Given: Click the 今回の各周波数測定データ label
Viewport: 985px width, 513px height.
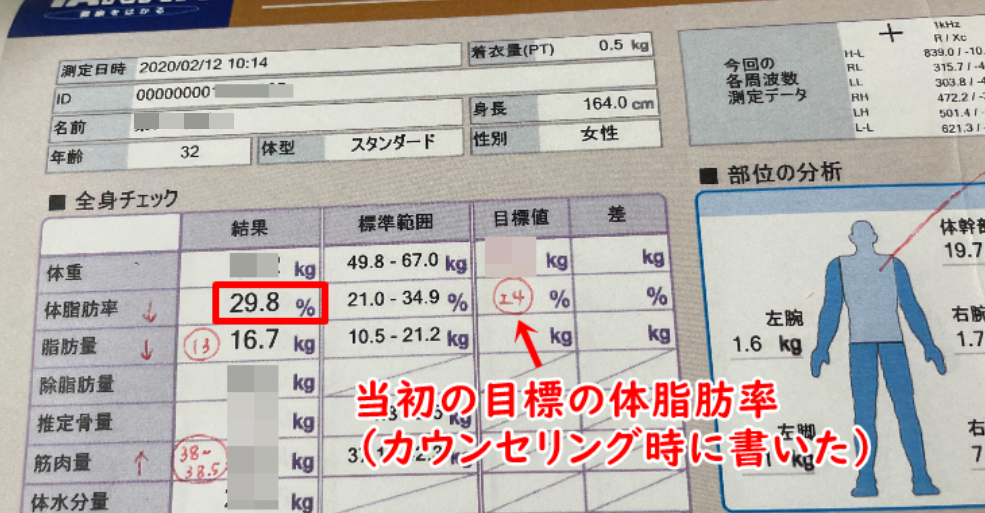Looking at the screenshot, I should [765, 80].
